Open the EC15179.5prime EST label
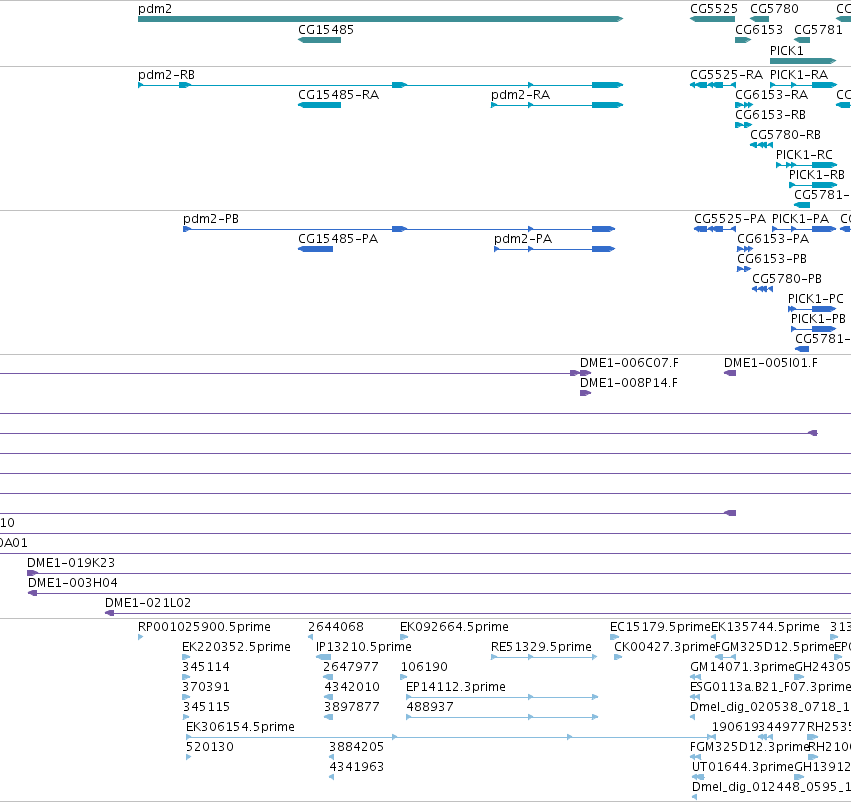The height and width of the screenshot is (802, 851). [660, 627]
